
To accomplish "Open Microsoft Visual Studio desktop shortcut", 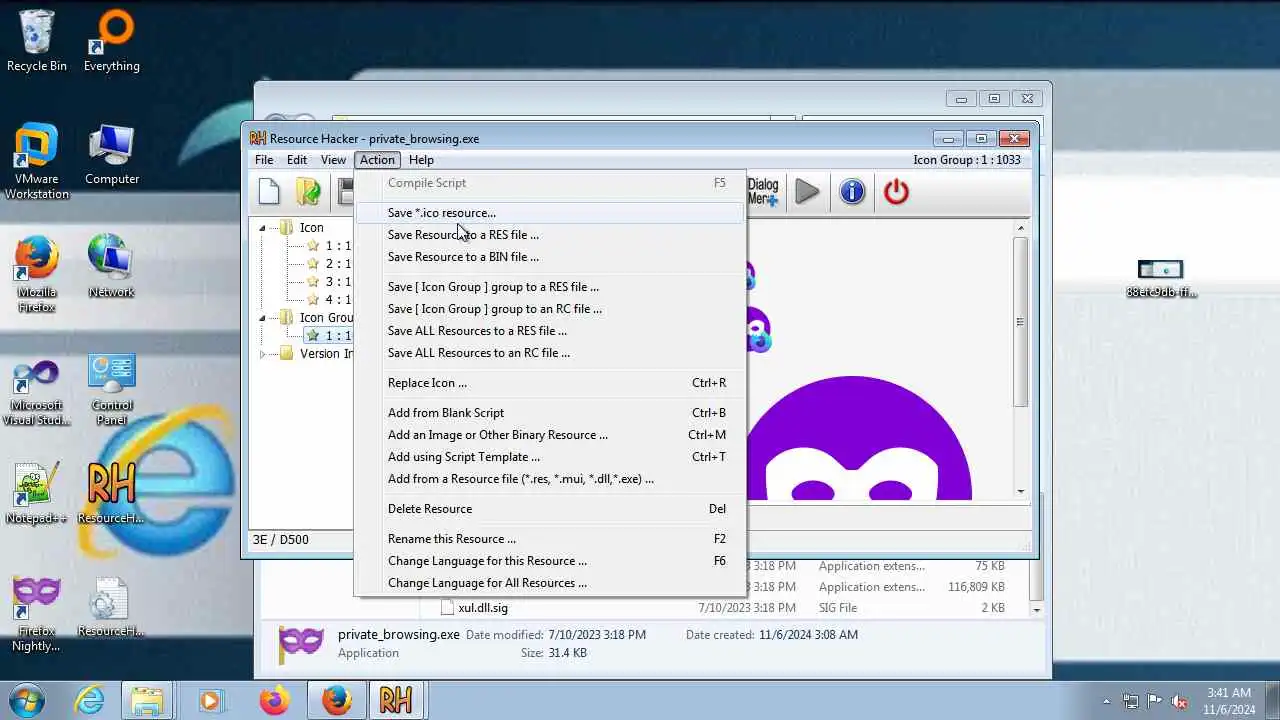I will [37, 392].
